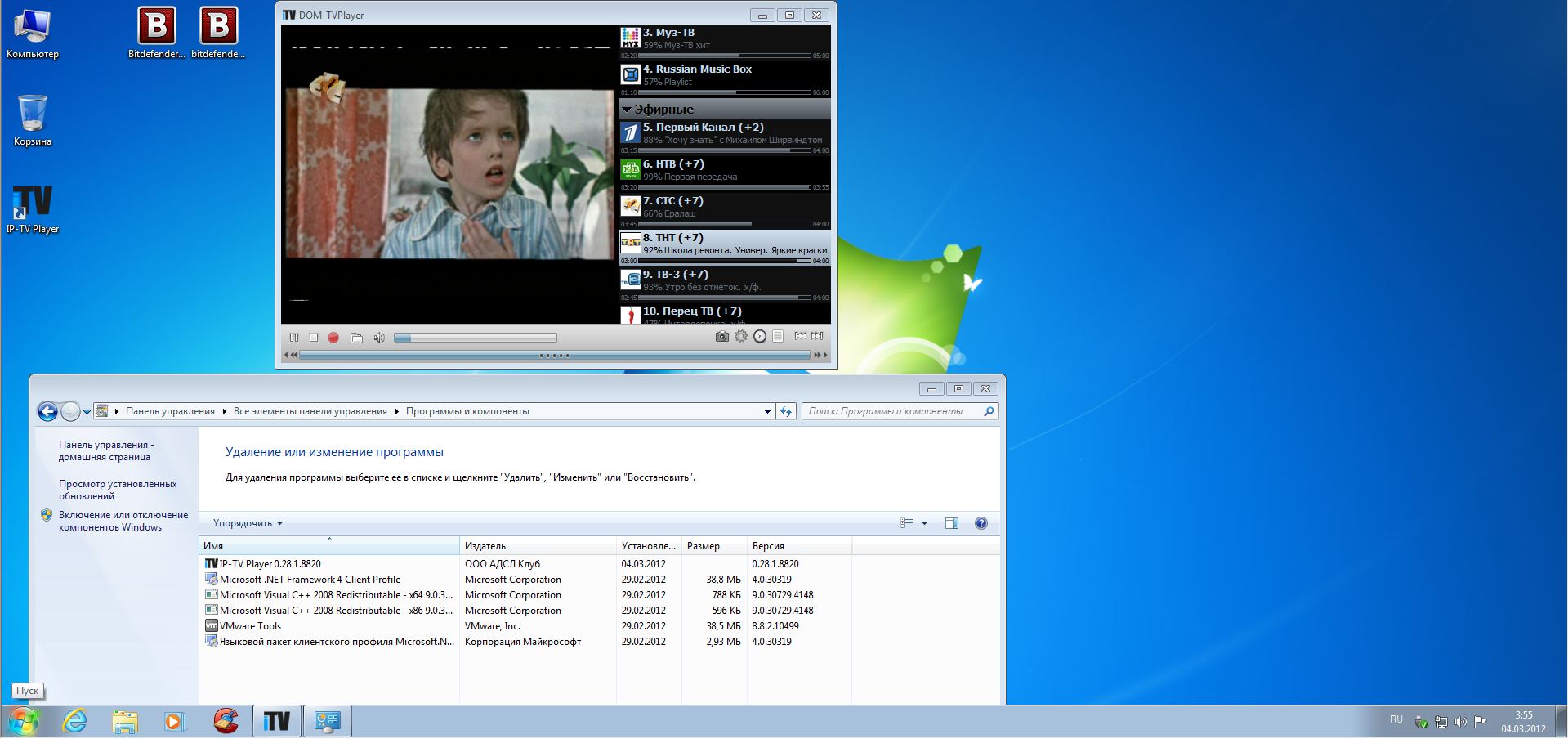The width and height of the screenshot is (1568, 739).
Task: Open the scheduler clock icon in the player
Action: pyautogui.click(x=760, y=336)
